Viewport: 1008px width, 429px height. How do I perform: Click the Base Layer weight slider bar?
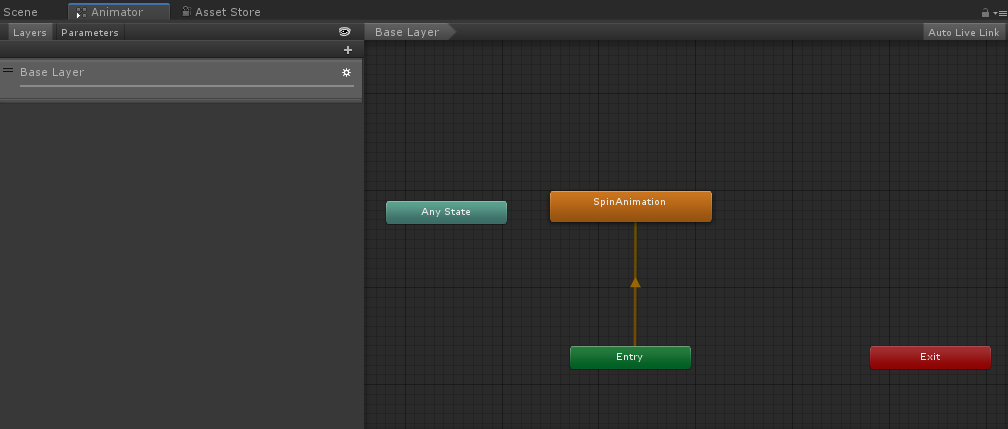186,86
